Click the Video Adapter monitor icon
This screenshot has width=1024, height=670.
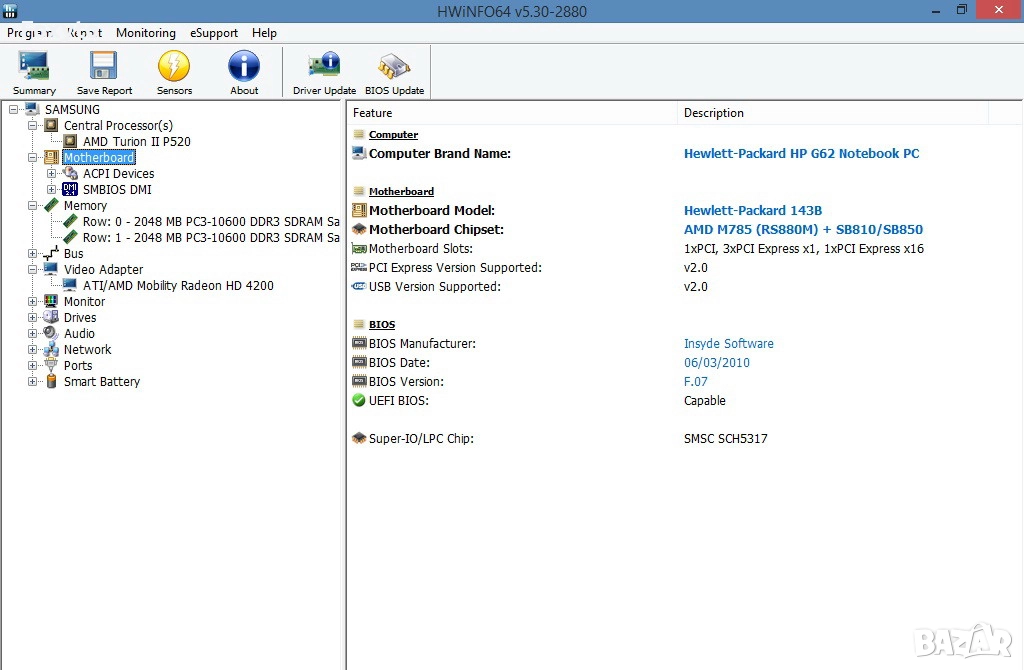[x=51, y=270]
